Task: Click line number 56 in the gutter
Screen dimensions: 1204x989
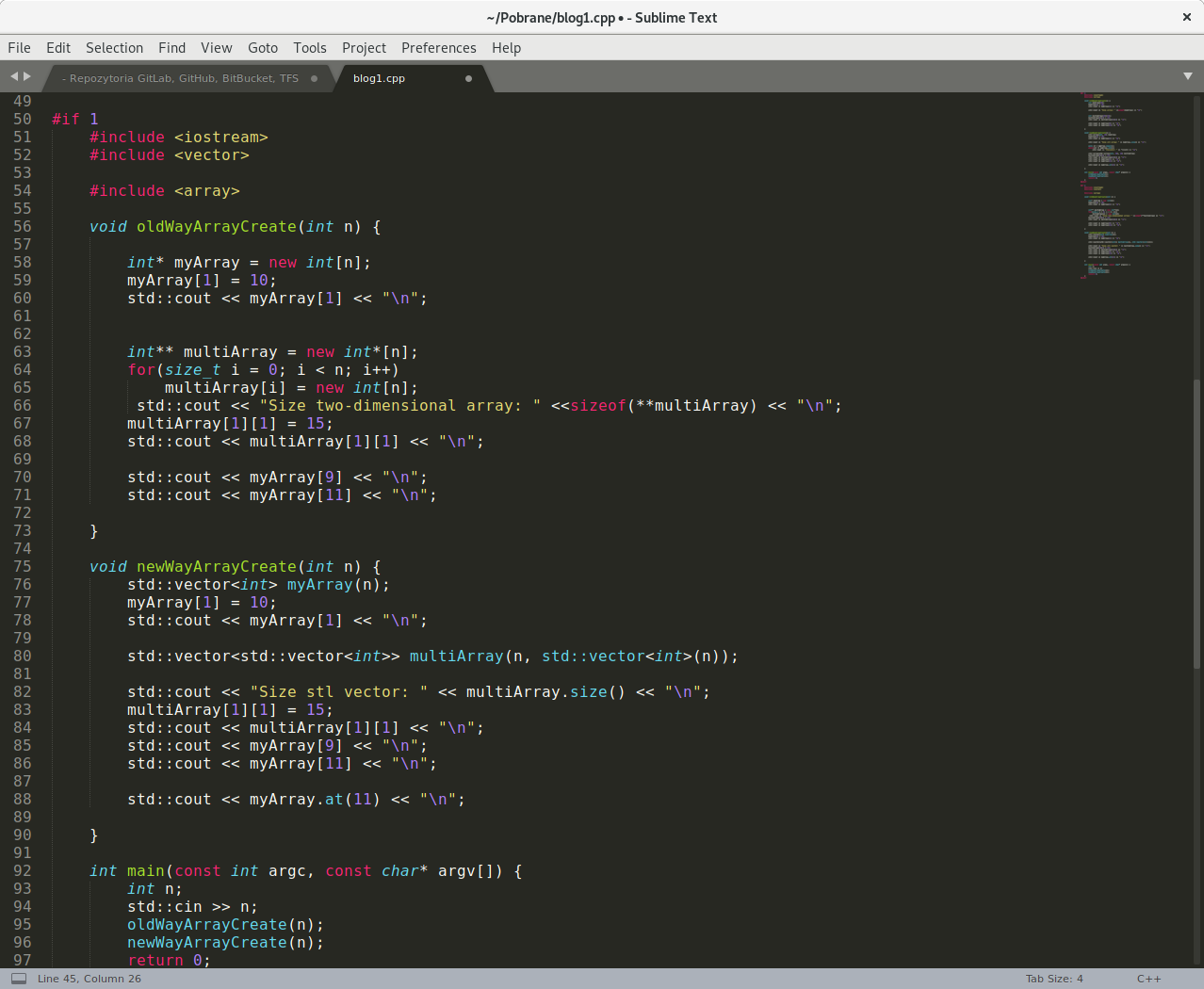Action: (22, 226)
